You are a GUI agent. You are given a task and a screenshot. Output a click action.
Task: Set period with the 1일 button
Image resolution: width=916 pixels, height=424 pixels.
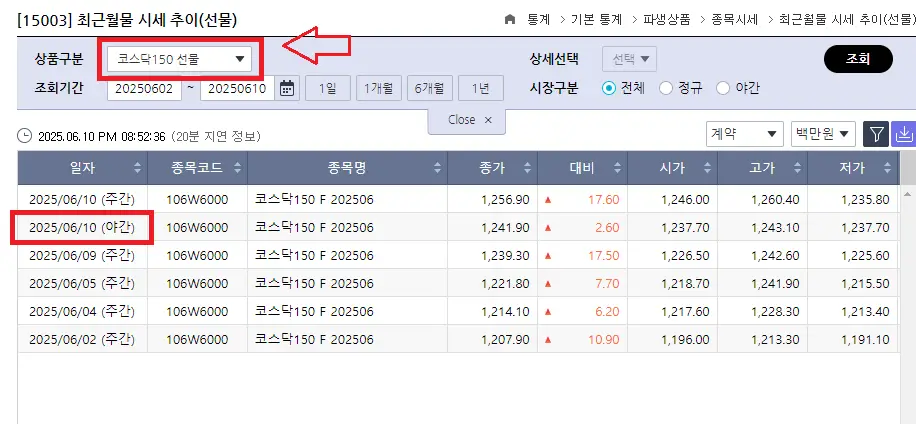click(x=328, y=88)
